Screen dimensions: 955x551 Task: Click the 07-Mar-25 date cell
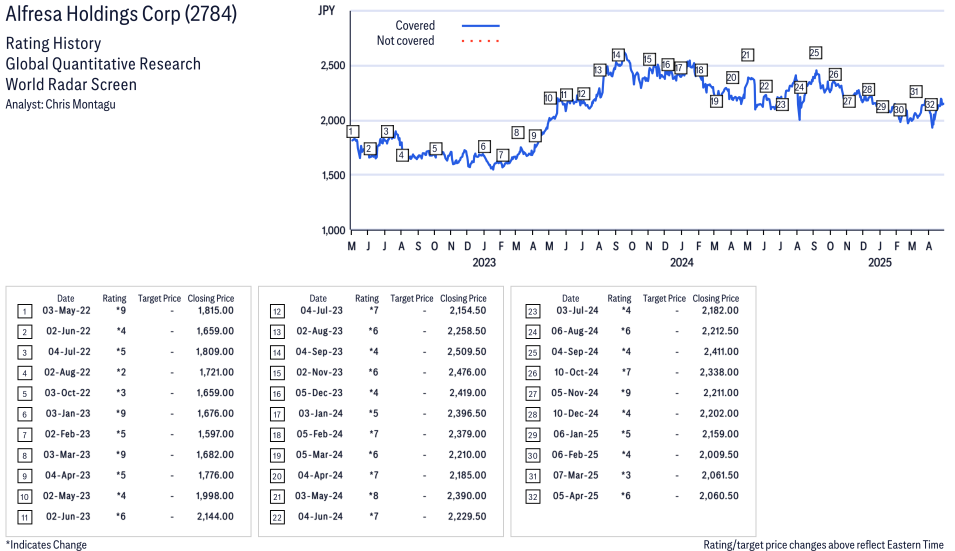[576, 475]
